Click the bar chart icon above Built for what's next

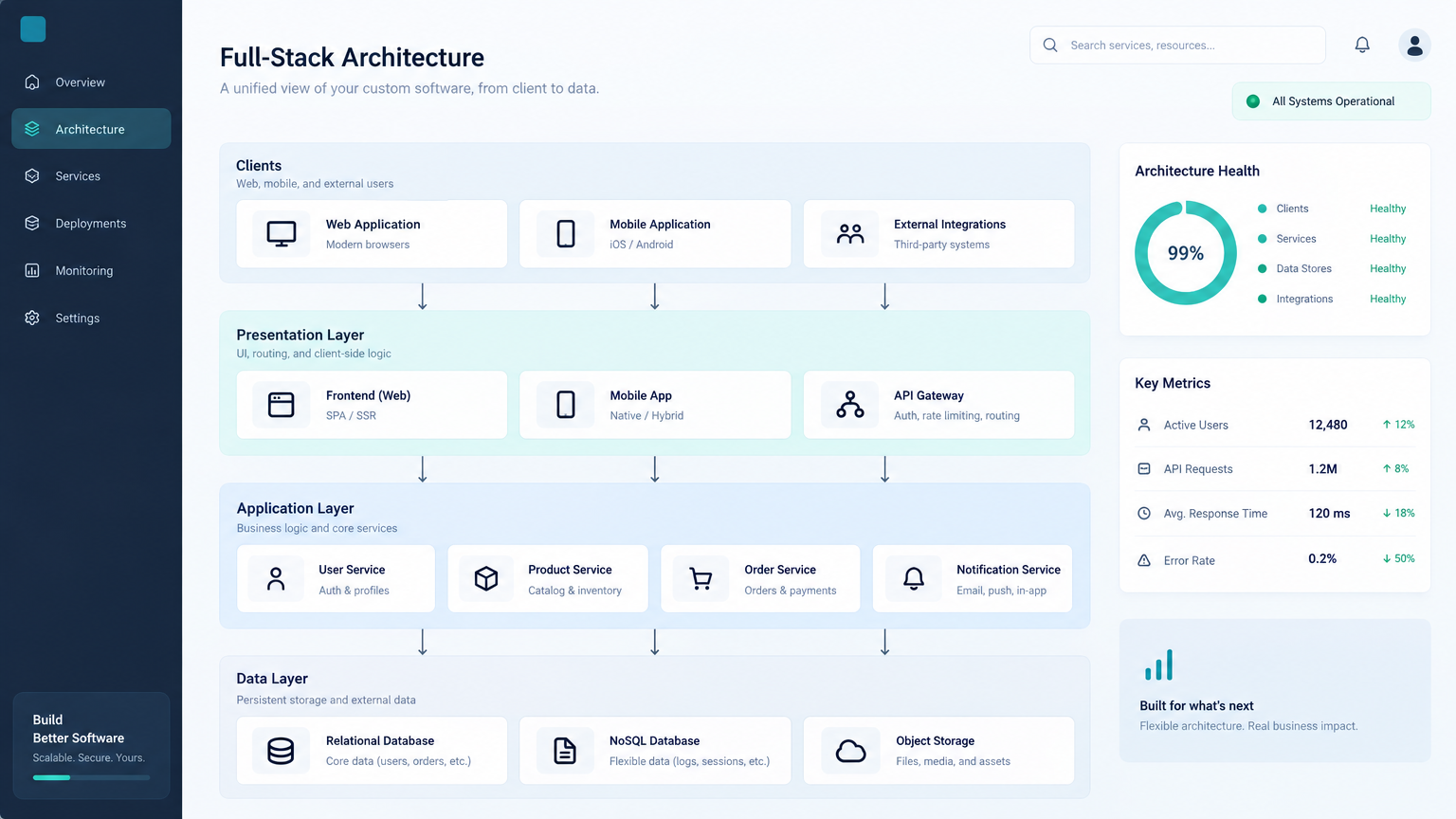click(1158, 665)
